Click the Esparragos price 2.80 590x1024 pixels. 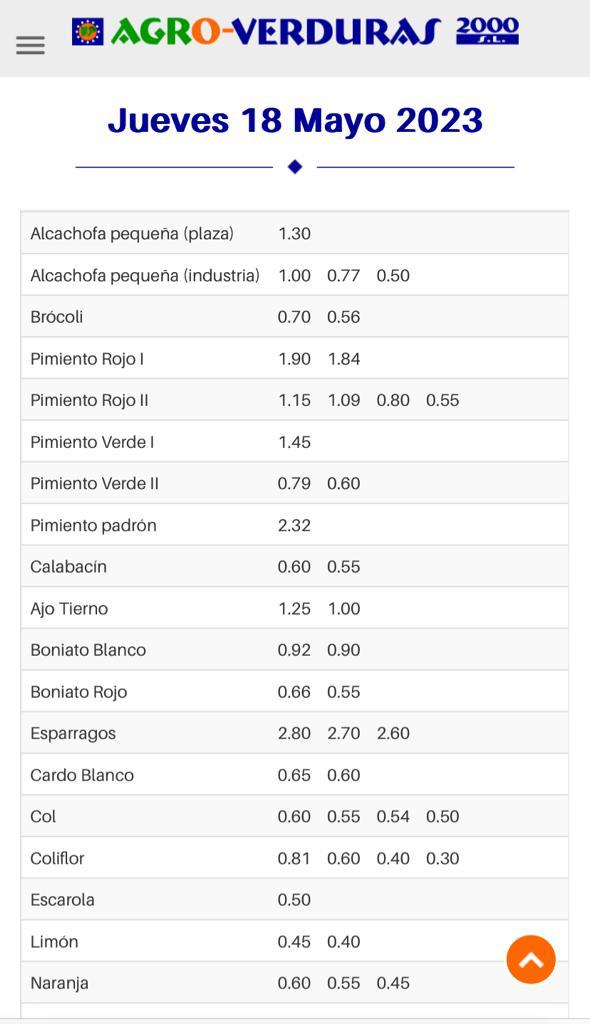[x=294, y=733]
